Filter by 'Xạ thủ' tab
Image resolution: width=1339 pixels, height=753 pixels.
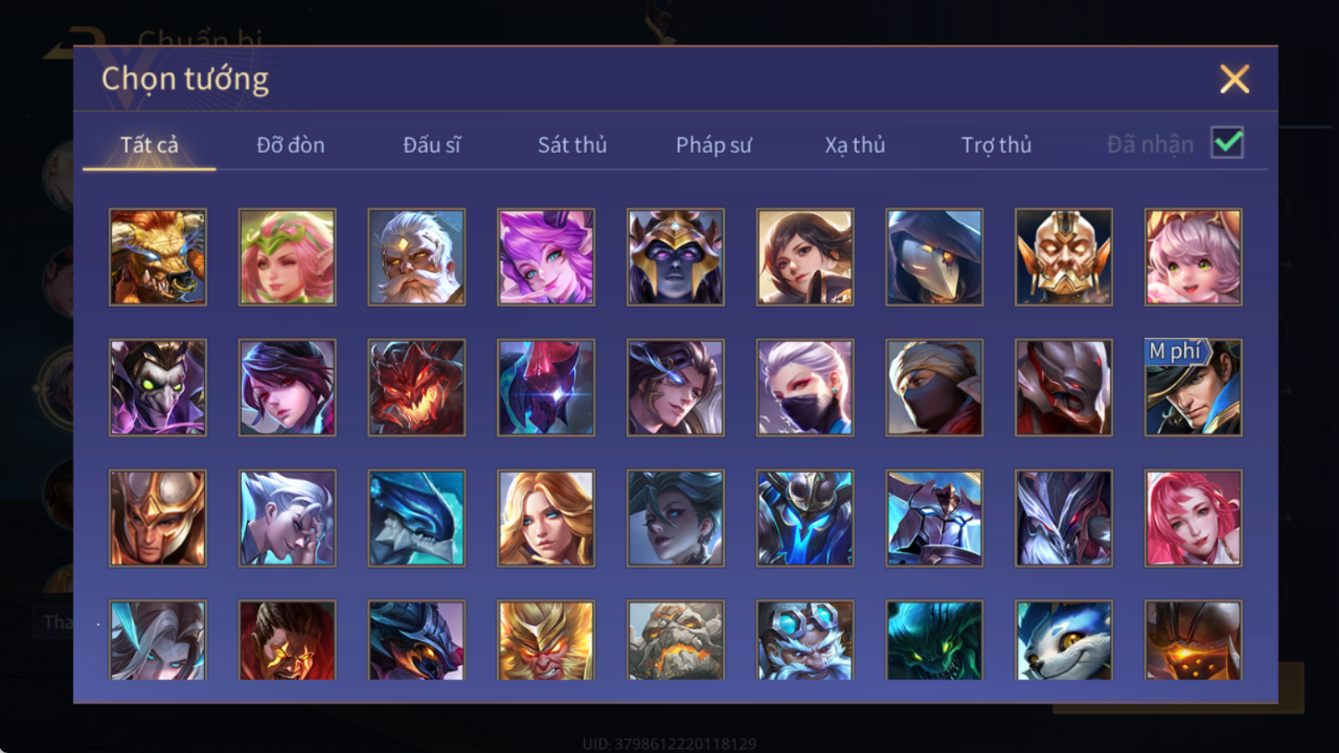tap(855, 145)
